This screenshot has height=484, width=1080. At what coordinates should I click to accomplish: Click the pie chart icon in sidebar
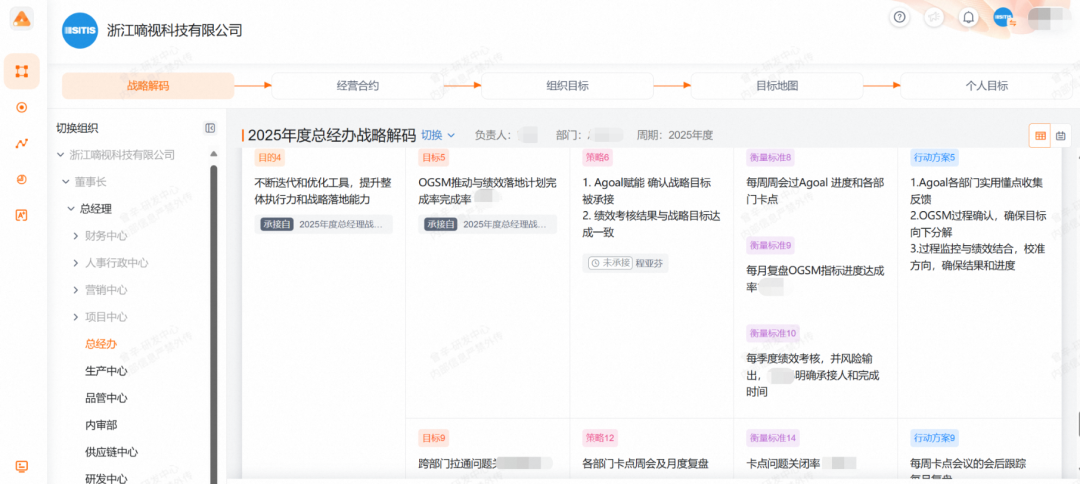pyautogui.click(x=22, y=179)
